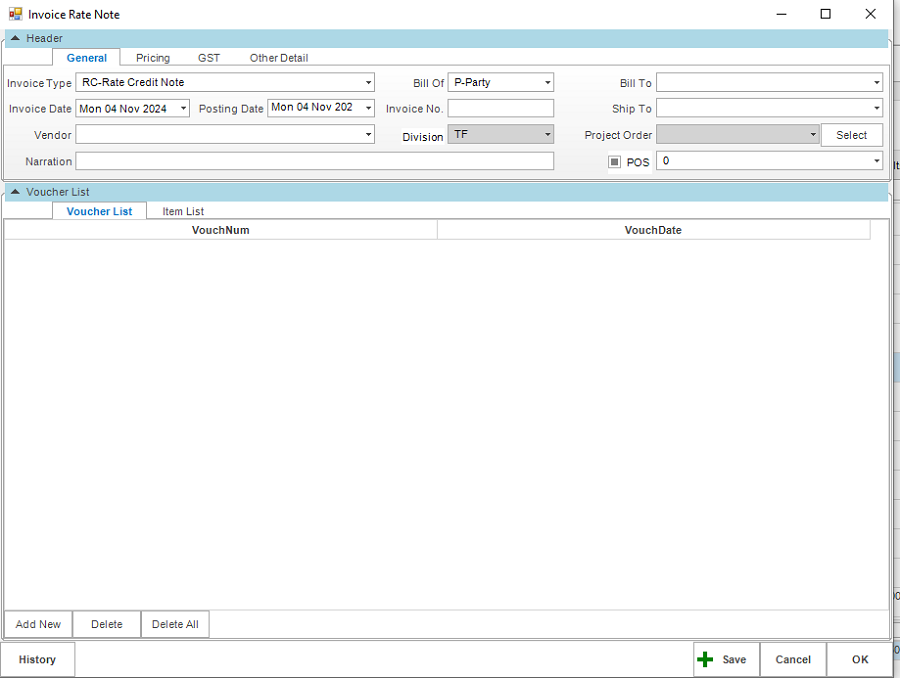Open the History button

[37, 660]
